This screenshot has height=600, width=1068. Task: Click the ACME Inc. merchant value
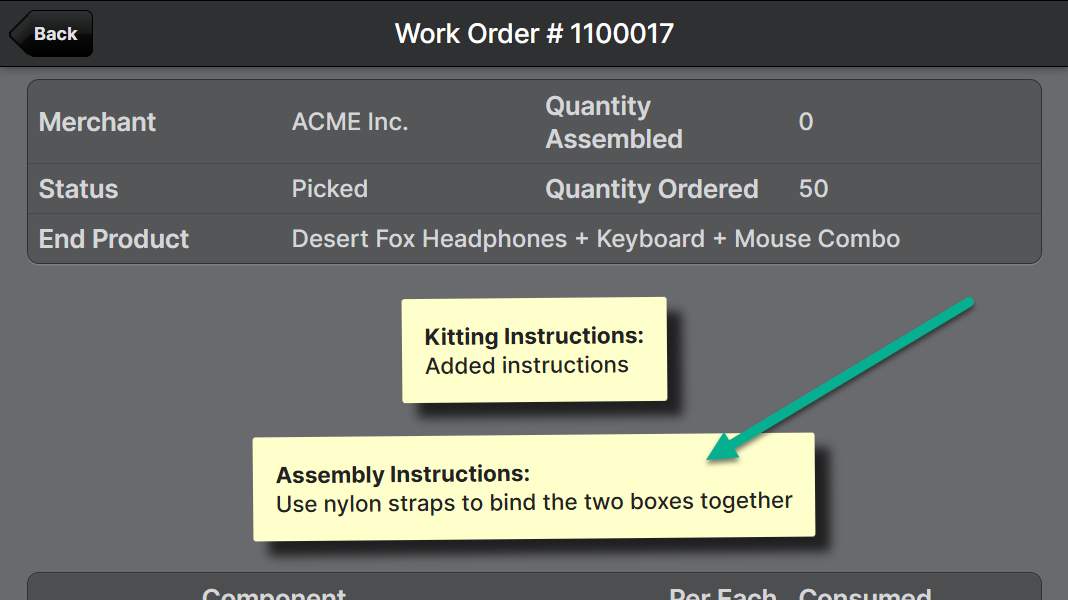[350, 122]
